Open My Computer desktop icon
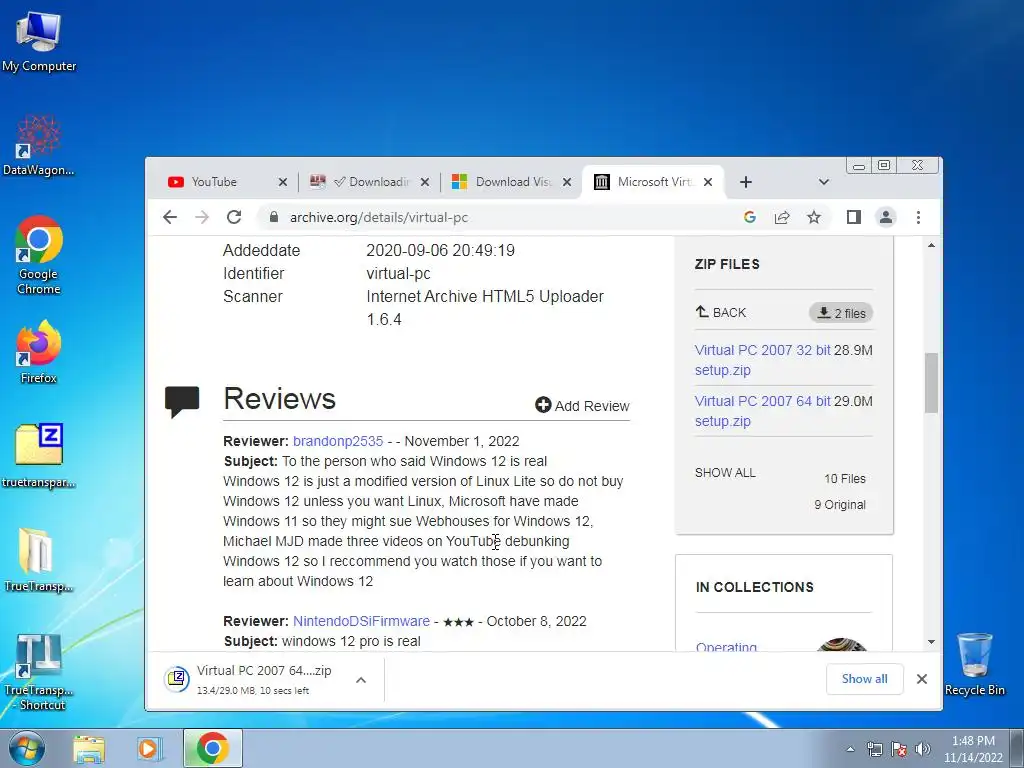Image resolution: width=1024 pixels, height=768 pixels. 39,41
